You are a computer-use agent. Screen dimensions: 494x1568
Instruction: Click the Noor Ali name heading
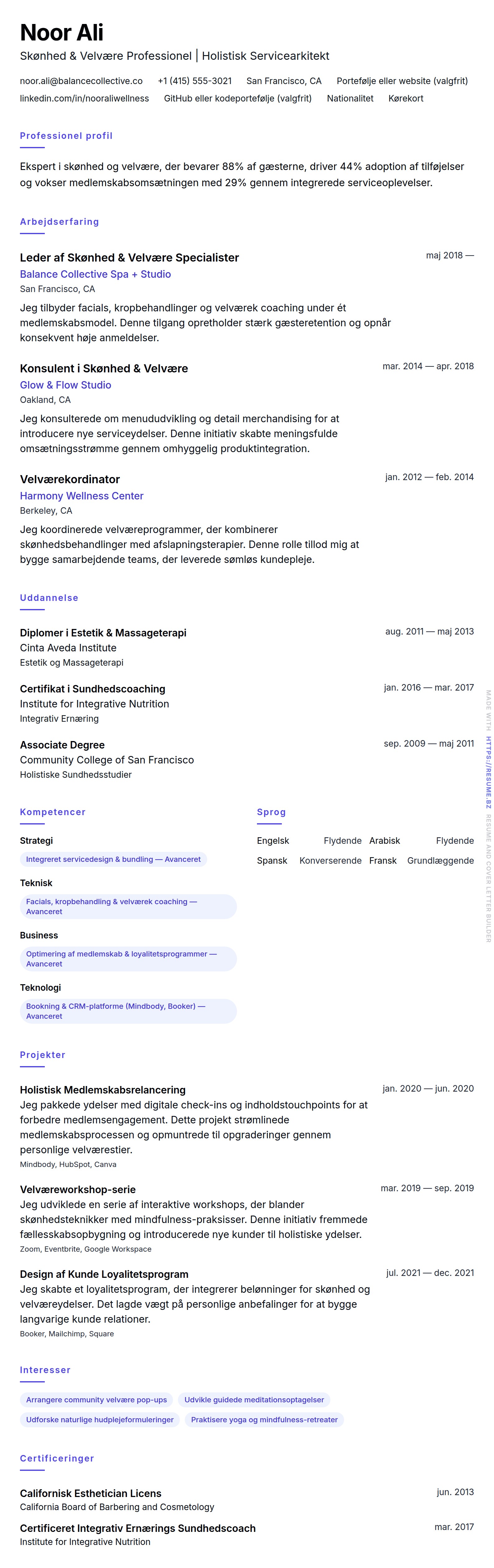coord(62,32)
